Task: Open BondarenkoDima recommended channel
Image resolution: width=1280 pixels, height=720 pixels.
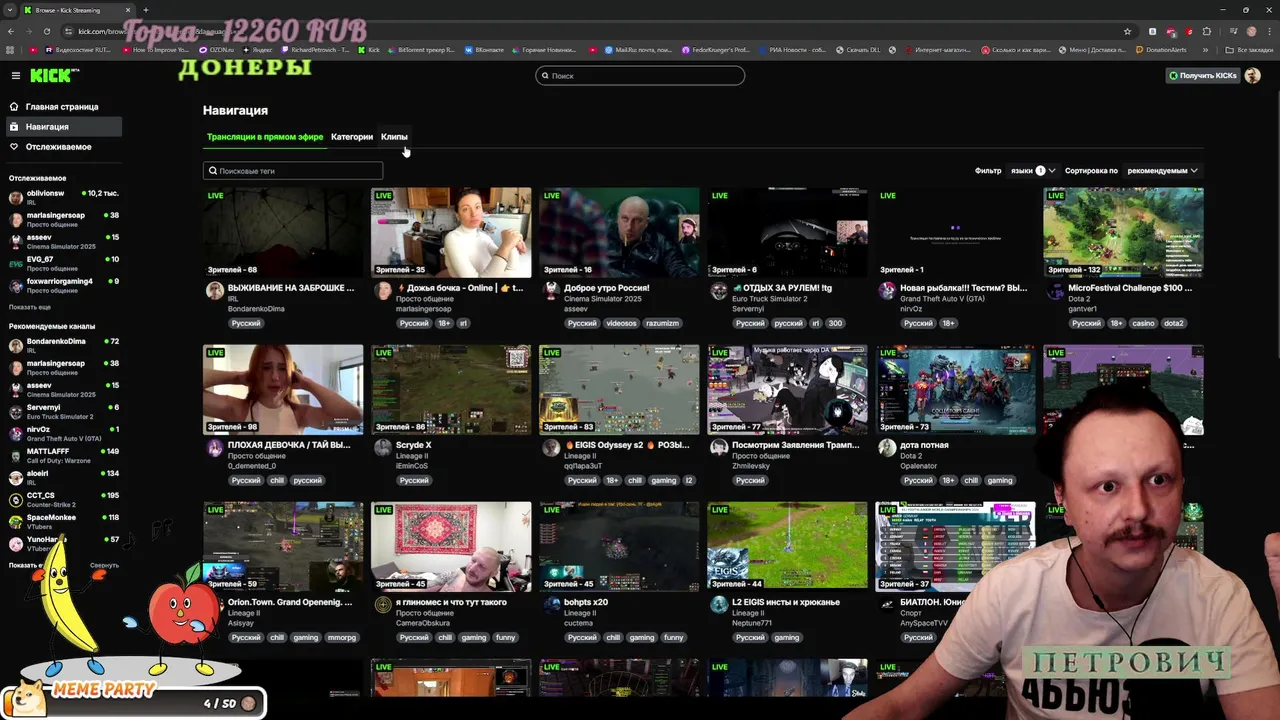Action: pos(63,345)
